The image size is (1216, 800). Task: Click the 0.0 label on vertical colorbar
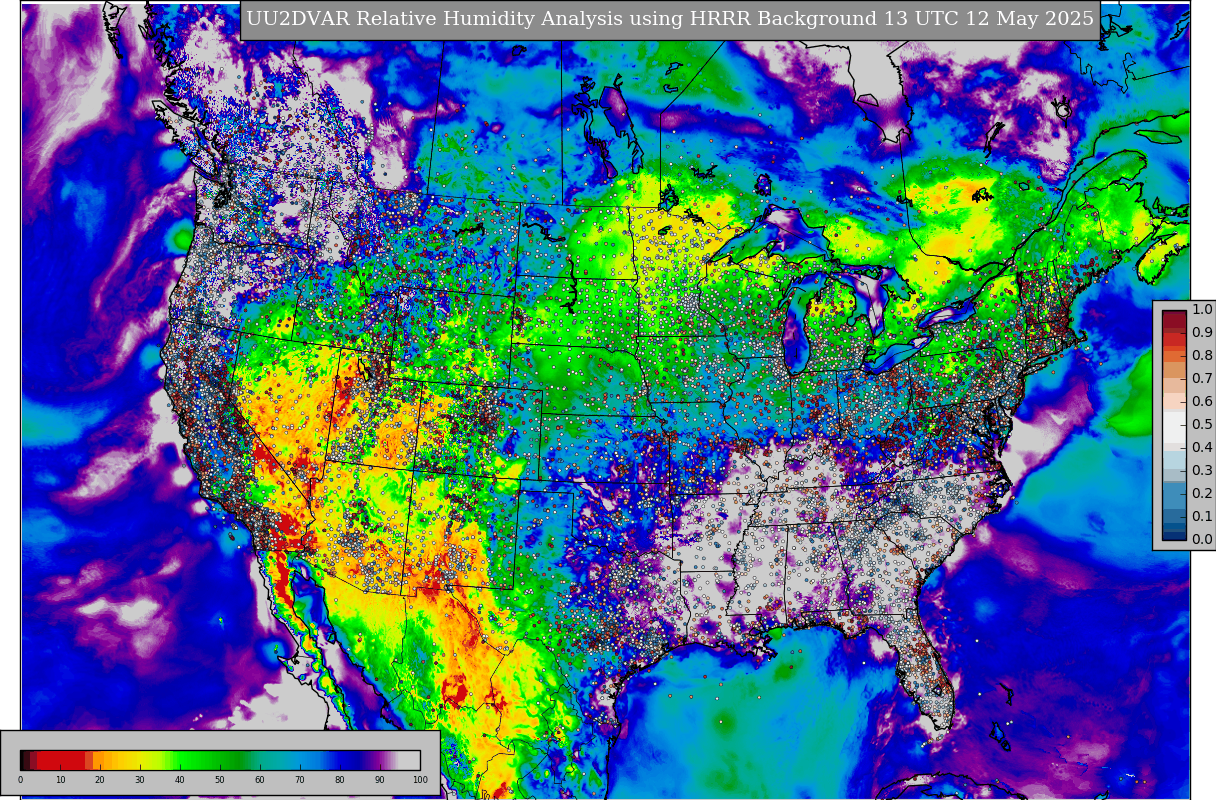[1202, 540]
